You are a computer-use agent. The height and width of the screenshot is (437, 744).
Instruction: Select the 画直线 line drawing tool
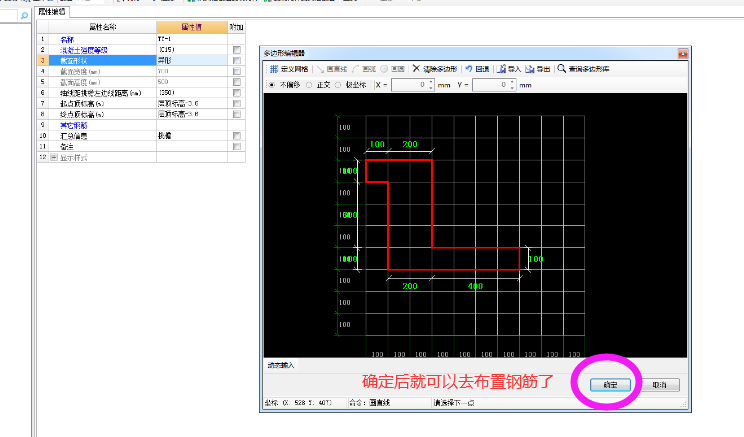(x=332, y=69)
